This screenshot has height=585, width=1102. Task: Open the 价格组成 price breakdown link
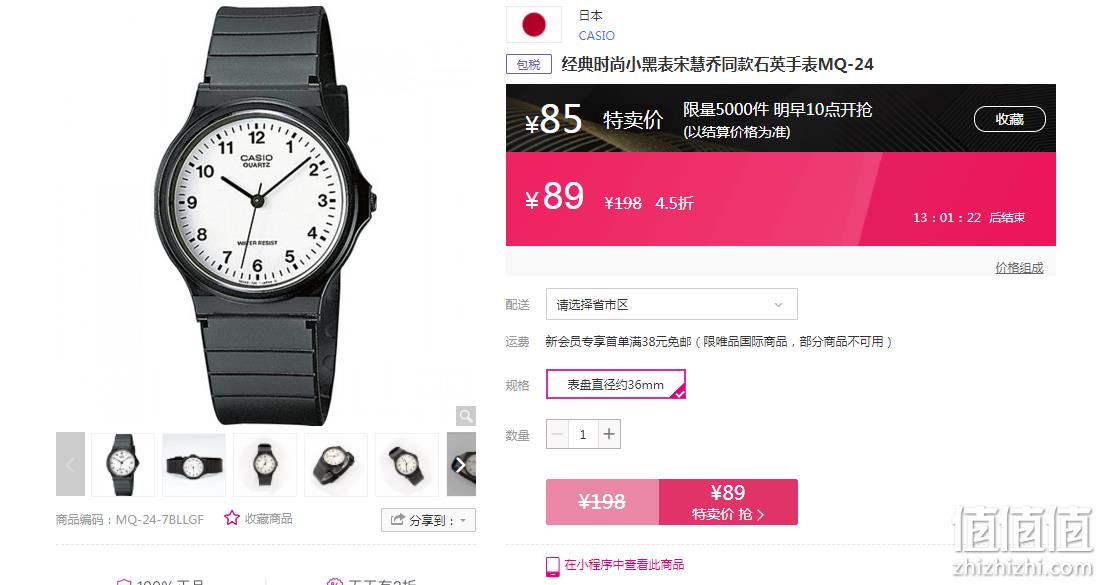click(x=1019, y=267)
